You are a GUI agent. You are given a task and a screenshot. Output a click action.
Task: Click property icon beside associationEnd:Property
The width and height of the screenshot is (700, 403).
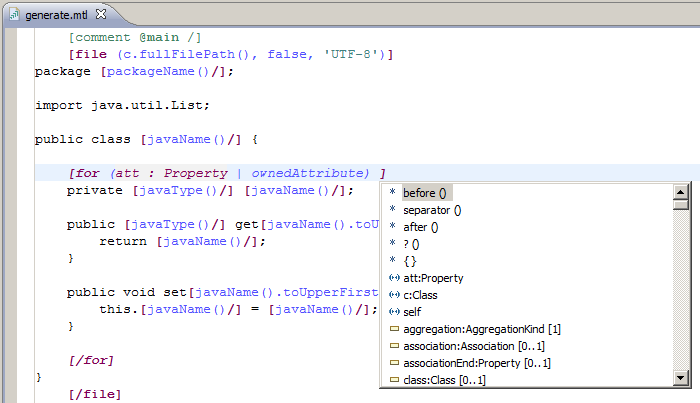pos(394,362)
